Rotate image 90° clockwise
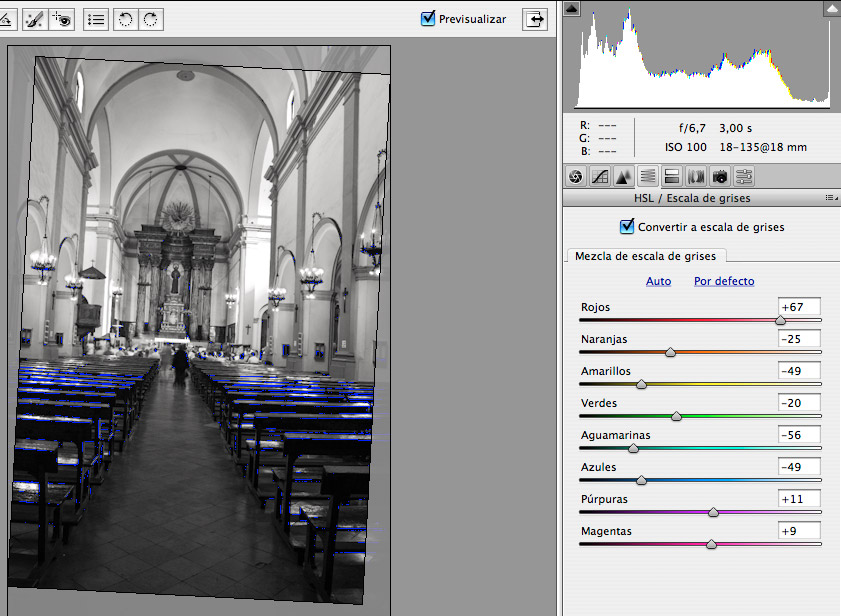The width and height of the screenshot is (841, 616). click(x=151, y=20)
